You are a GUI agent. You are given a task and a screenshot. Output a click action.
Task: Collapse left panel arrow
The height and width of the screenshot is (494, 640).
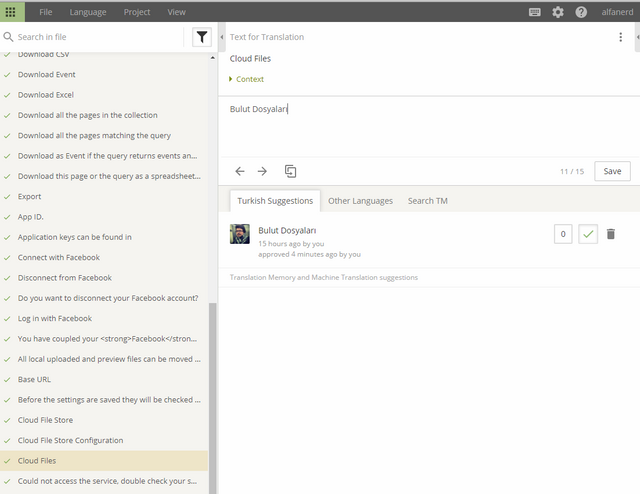click(x=222, y=37)
